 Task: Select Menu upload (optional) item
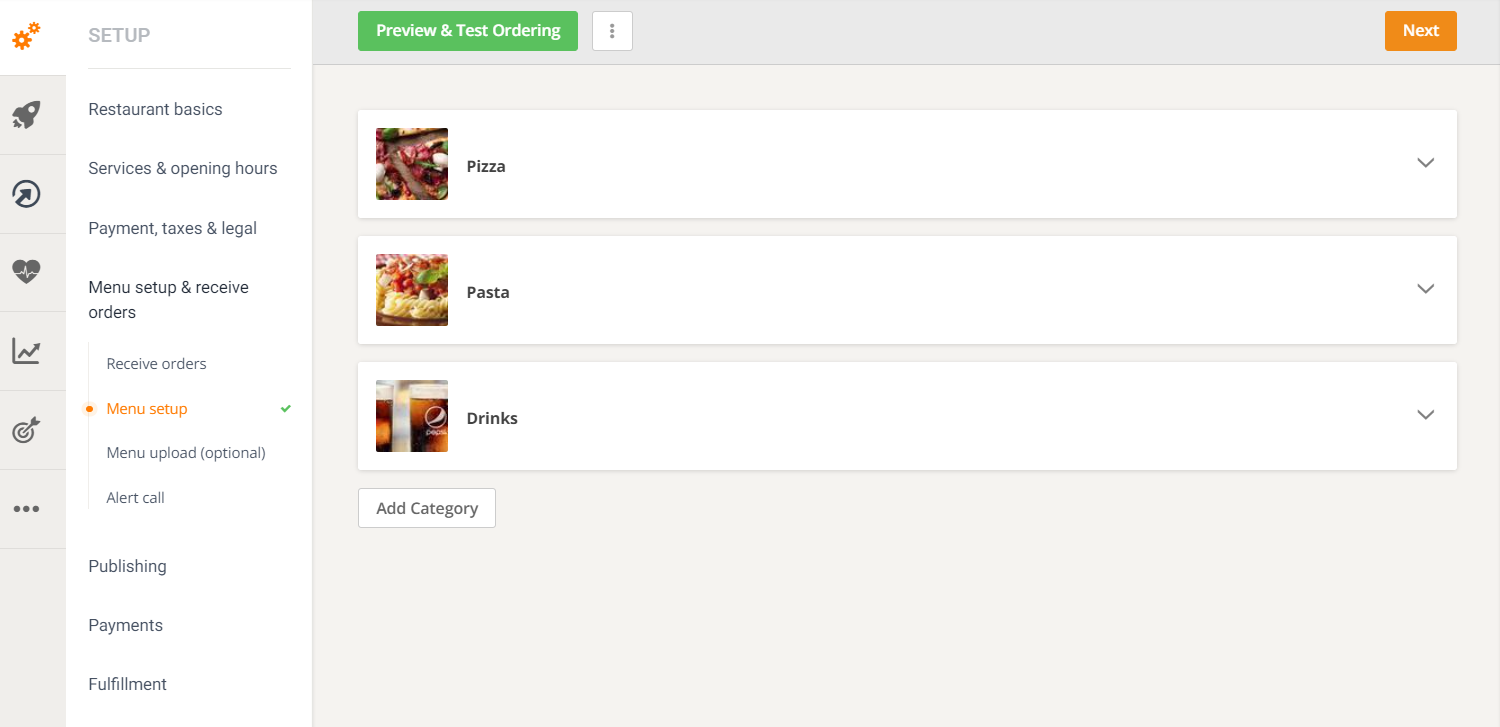point(186,453)
